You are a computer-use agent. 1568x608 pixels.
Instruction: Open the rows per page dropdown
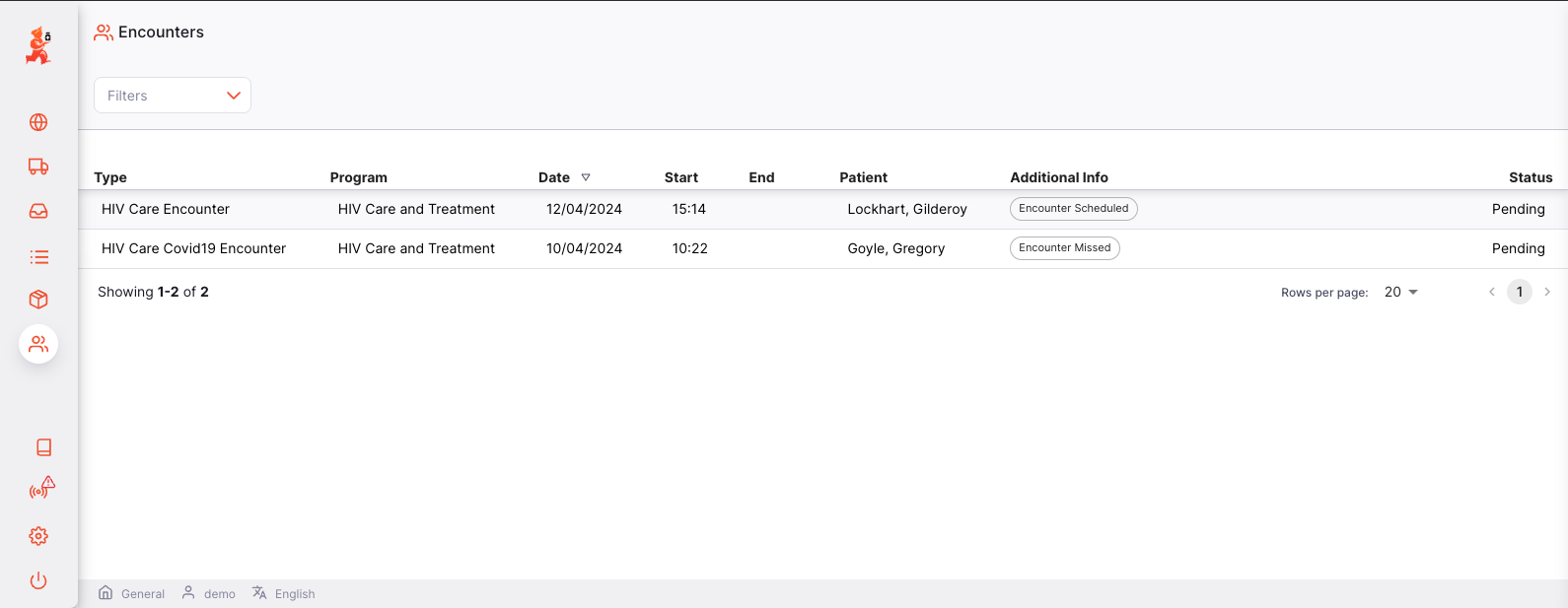tap(1400, 292)
